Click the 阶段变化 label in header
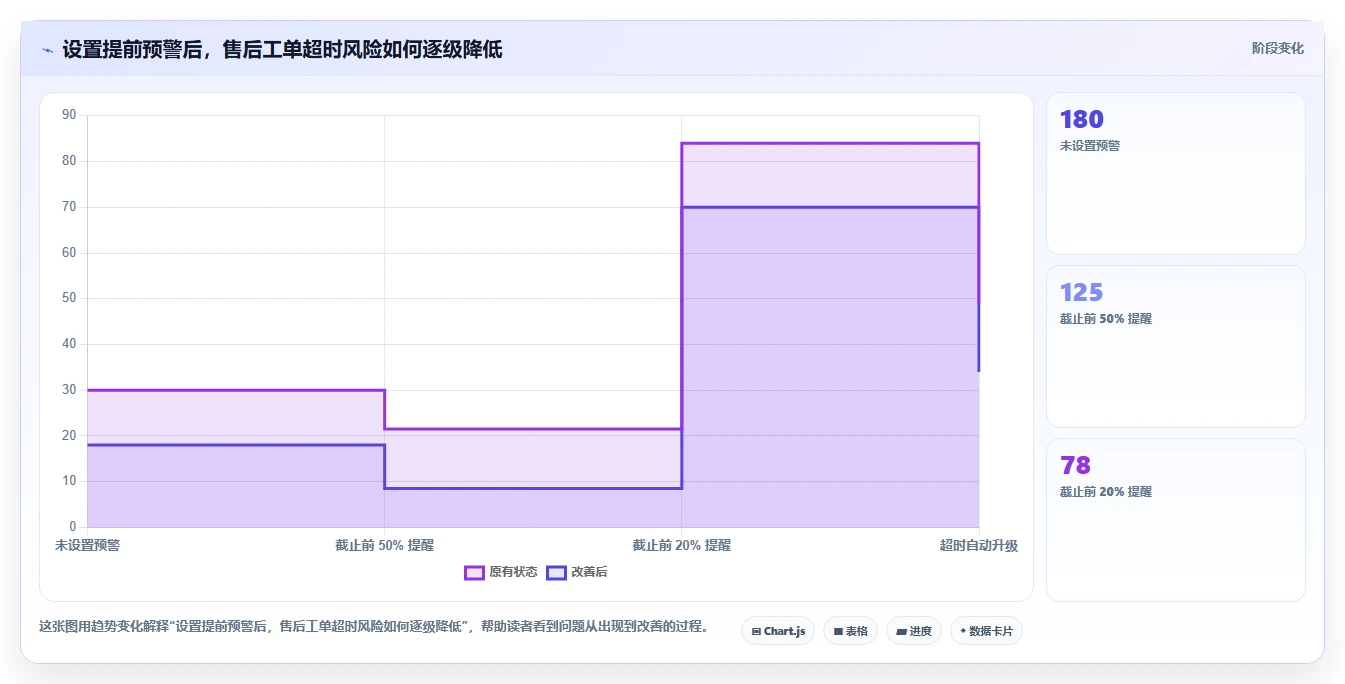The height and width of the screenshot is (684, 1345). coord(1277,48)
